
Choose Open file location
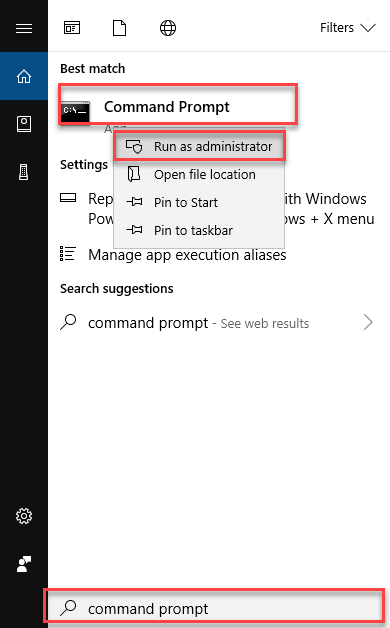pyautogui.click(x=199, y=175)
